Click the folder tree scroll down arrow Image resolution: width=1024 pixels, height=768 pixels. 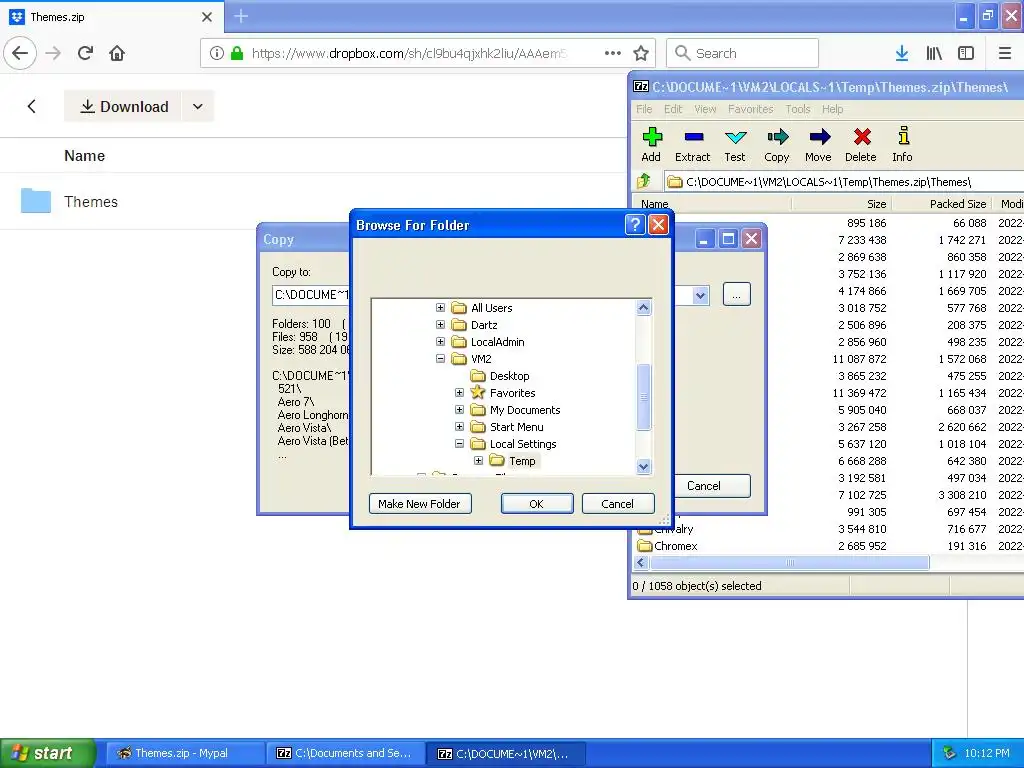click(643, 466)
